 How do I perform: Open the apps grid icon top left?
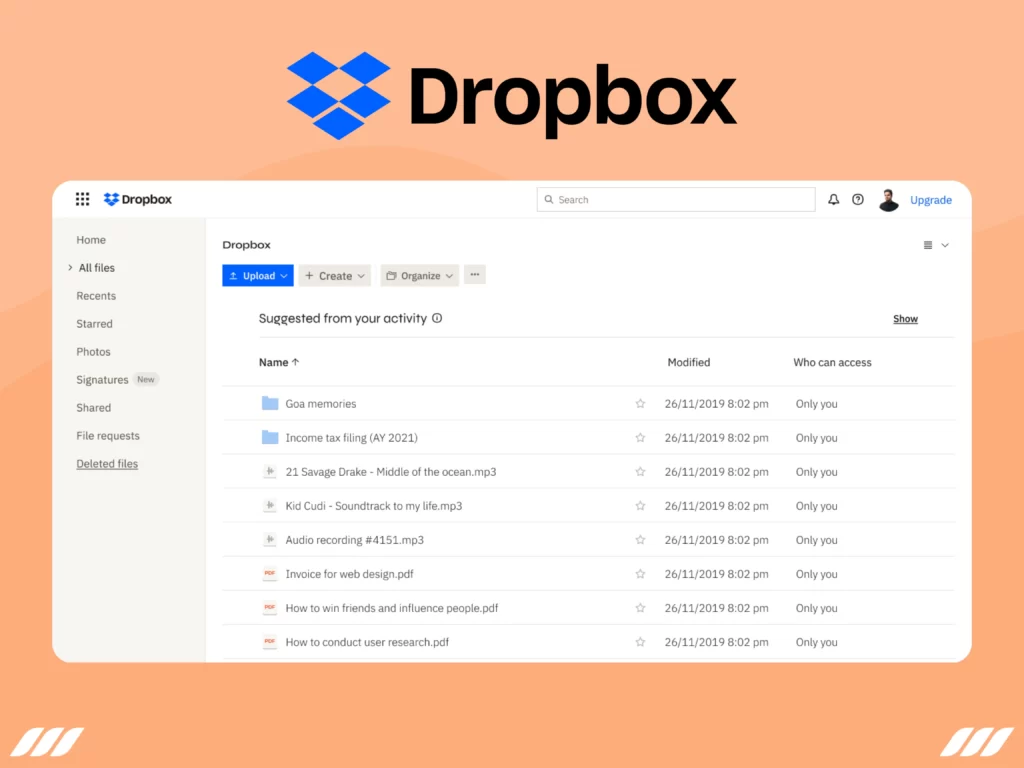coord(82,199)
